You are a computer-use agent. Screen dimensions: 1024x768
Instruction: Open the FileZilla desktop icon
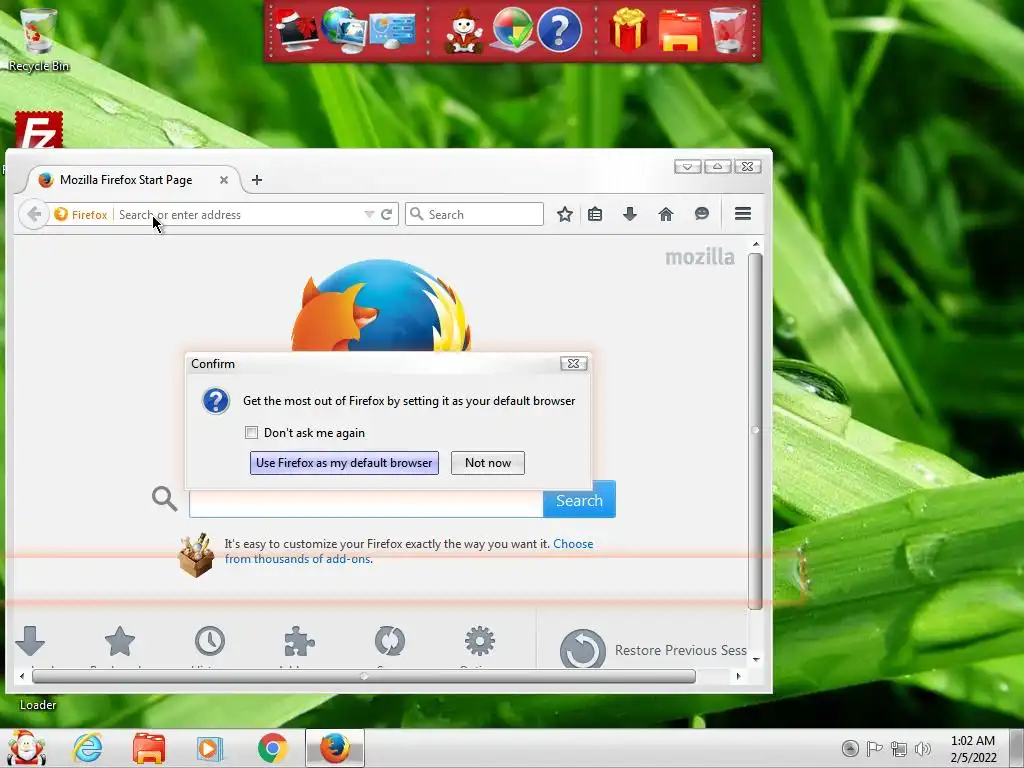tap(39, 131)
